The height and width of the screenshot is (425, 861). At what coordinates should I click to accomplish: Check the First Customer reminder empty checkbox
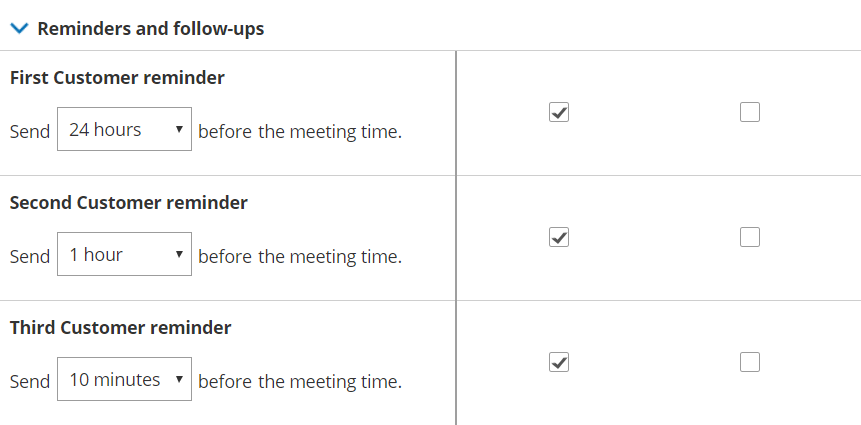[x=750, y=112]
